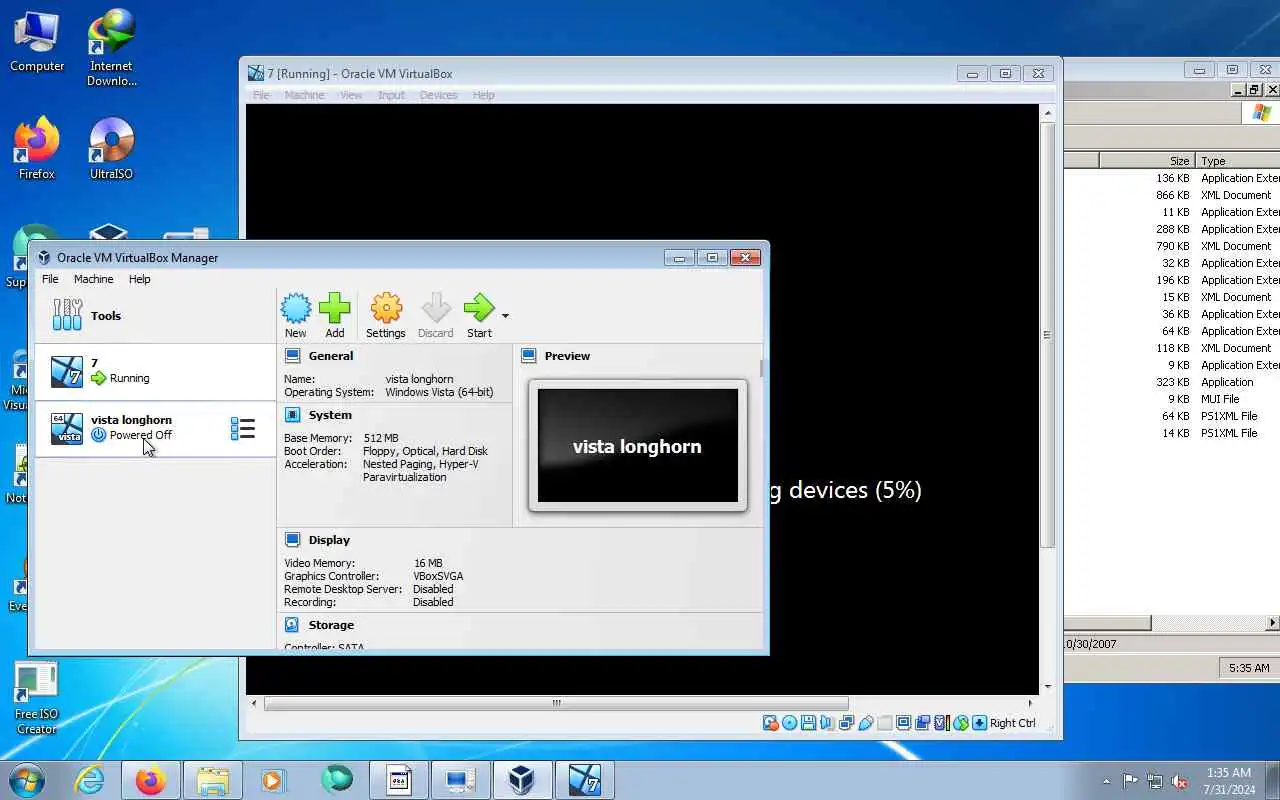Select the Tools item in VirtualBox Manager

(155, 315)
